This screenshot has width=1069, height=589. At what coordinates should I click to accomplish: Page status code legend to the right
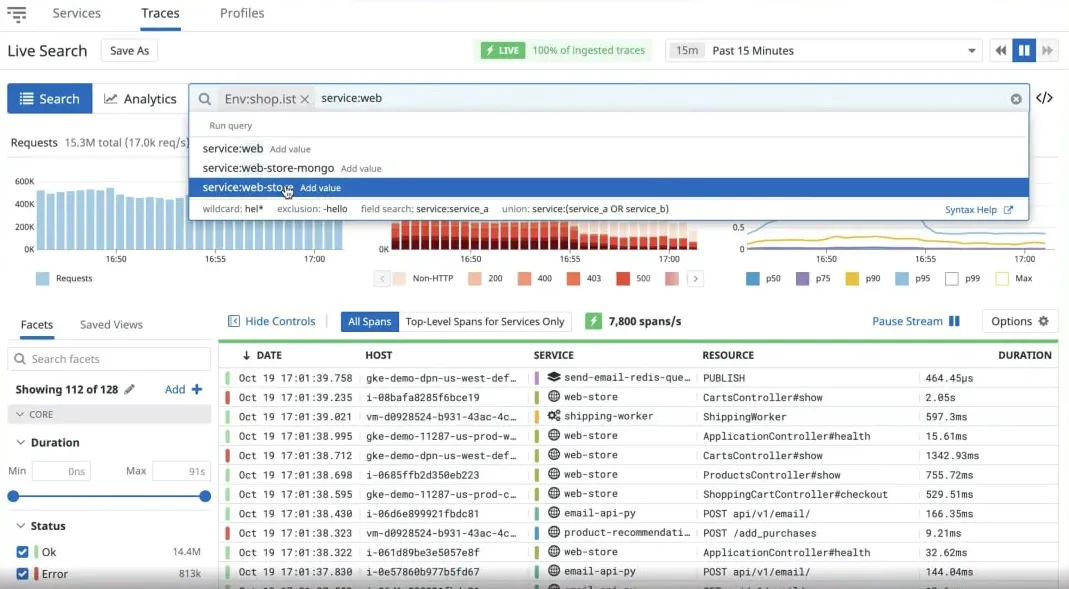point(695,278)
